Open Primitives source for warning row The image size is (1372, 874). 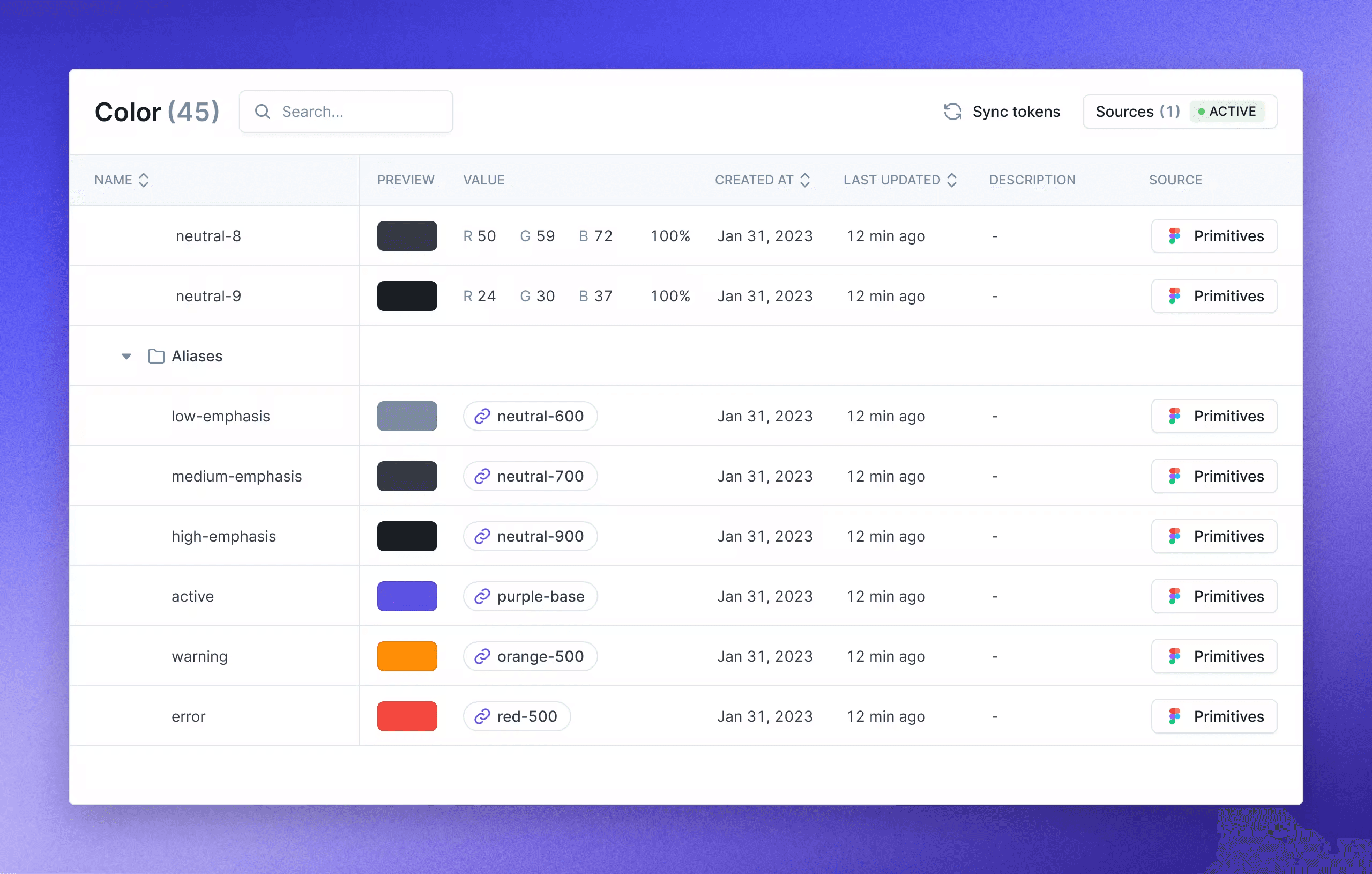click(1213, 656)
